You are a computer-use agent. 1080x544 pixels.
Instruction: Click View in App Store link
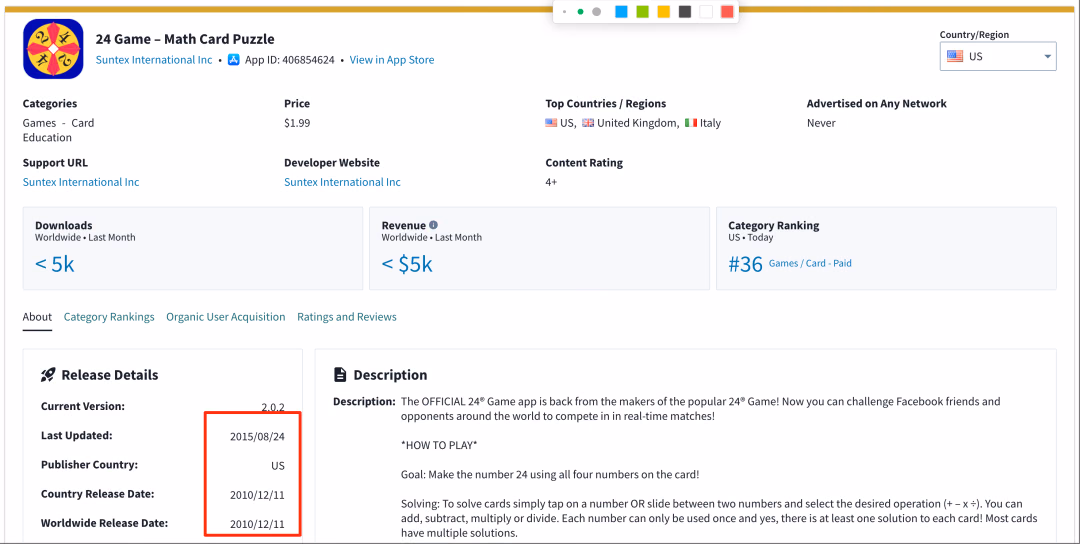[392, 60]
